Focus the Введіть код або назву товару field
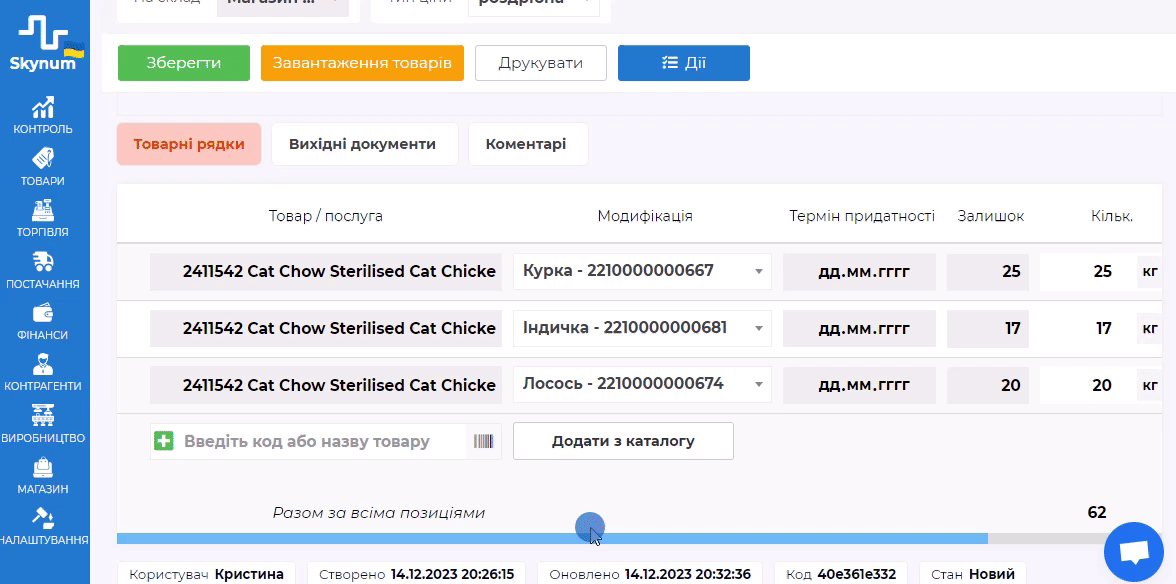 click(x=308, y=441)
